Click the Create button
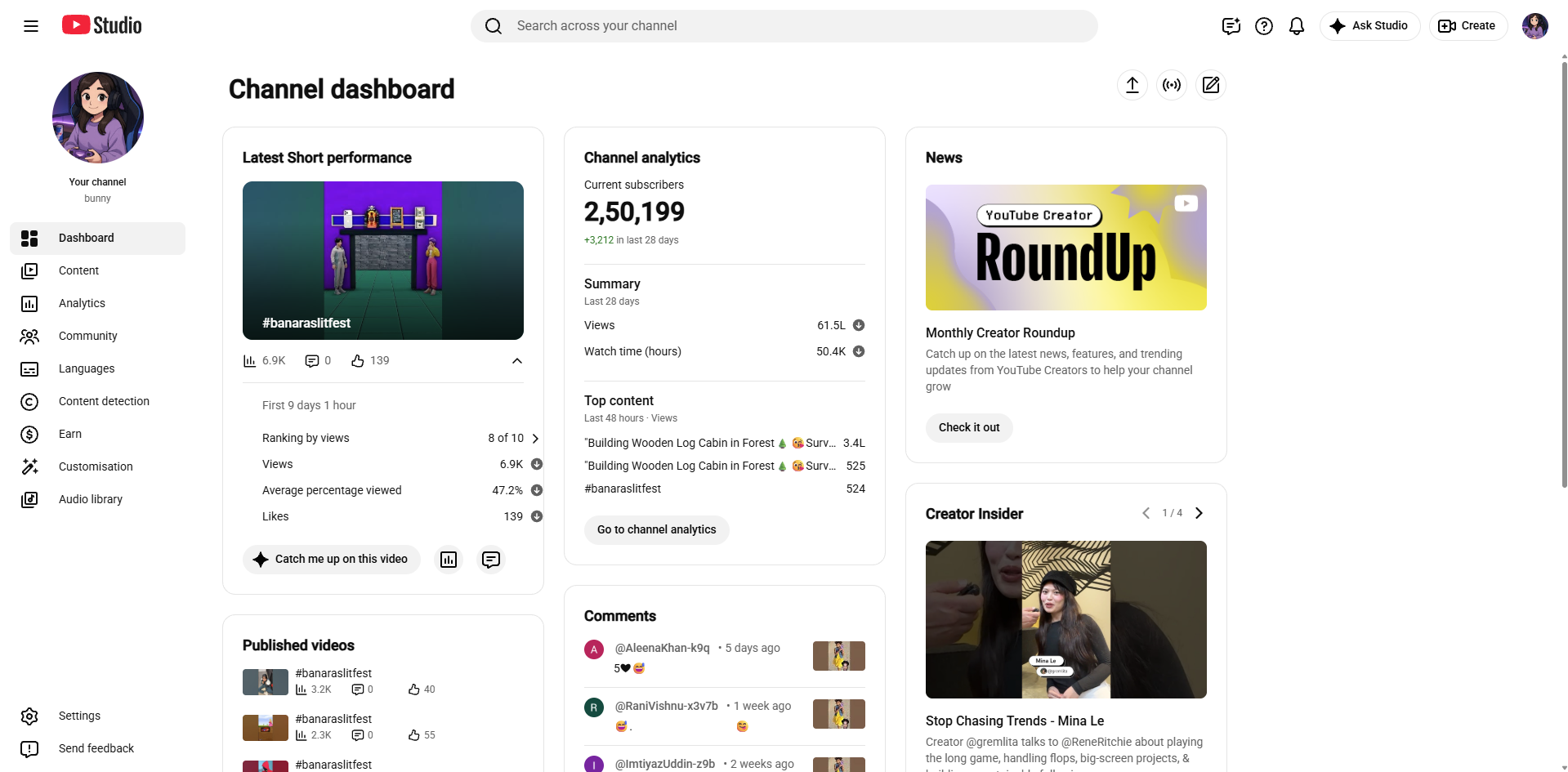Screen dimensions: 1568x772 1468,26
